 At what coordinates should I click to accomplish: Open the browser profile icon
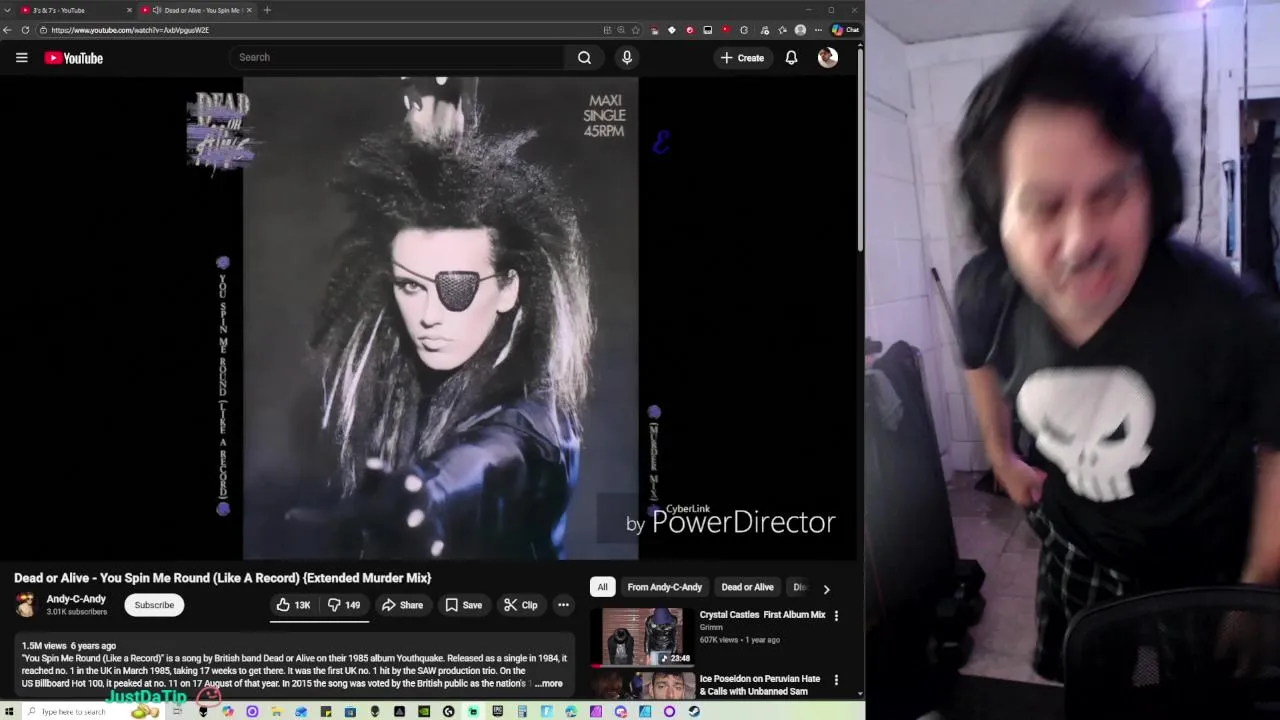click(800, 30)
